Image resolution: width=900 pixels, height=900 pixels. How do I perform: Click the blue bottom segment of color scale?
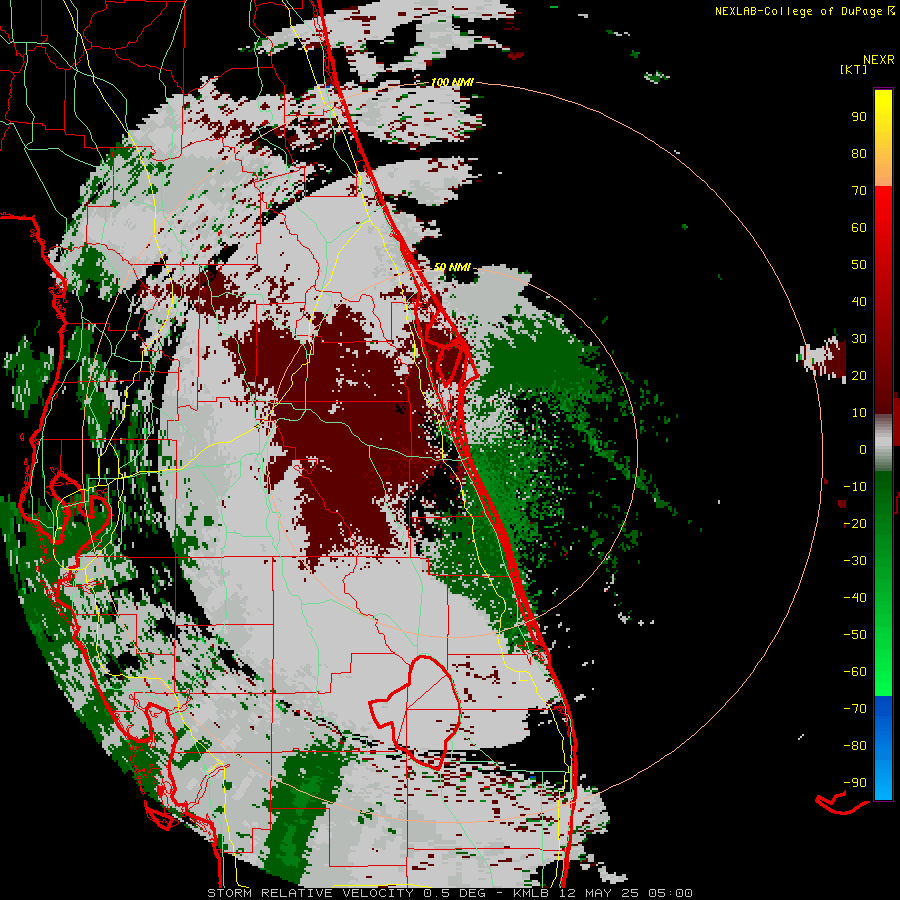click(x=883, y=748)
